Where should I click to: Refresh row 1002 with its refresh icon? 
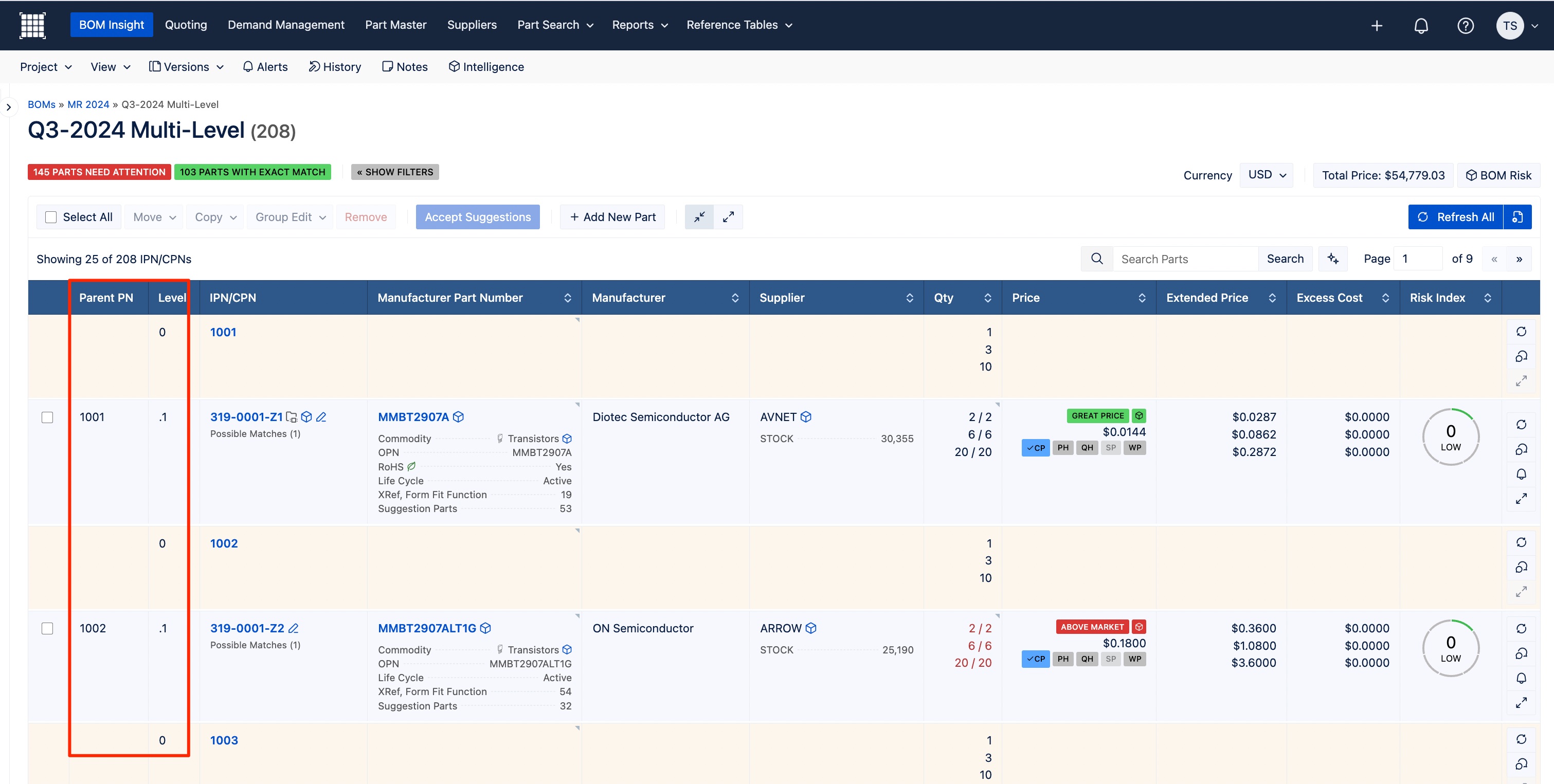[1521, 543]
